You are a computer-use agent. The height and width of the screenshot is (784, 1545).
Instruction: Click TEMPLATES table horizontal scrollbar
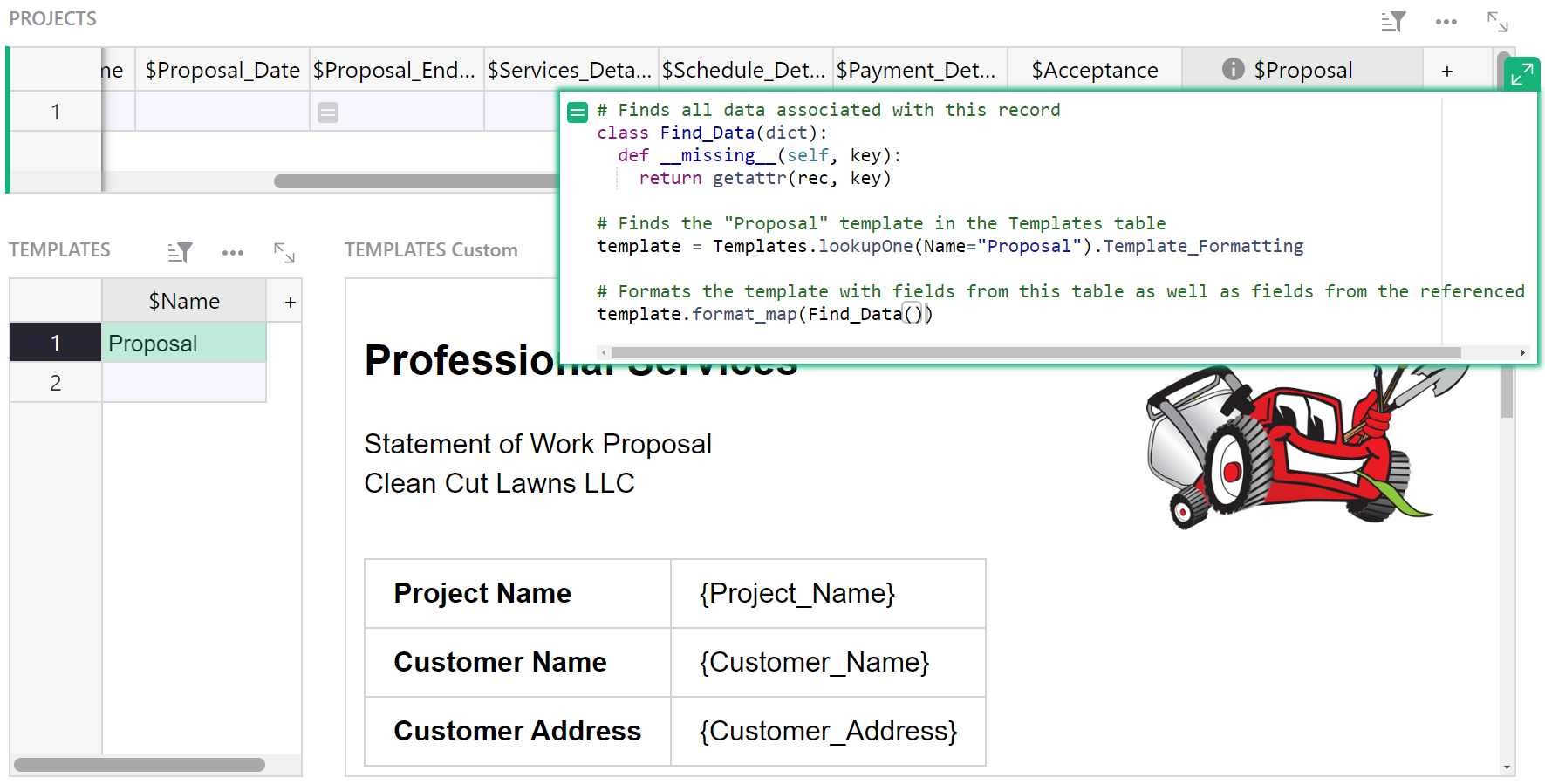[140, 765]
